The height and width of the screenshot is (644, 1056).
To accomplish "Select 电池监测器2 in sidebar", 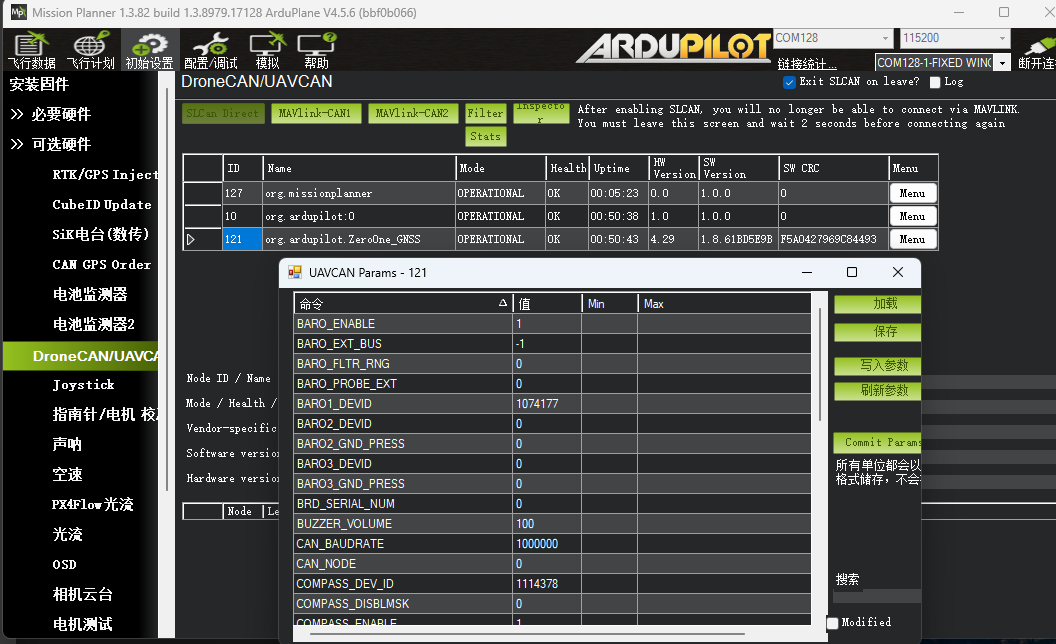I will coord(94,325).
